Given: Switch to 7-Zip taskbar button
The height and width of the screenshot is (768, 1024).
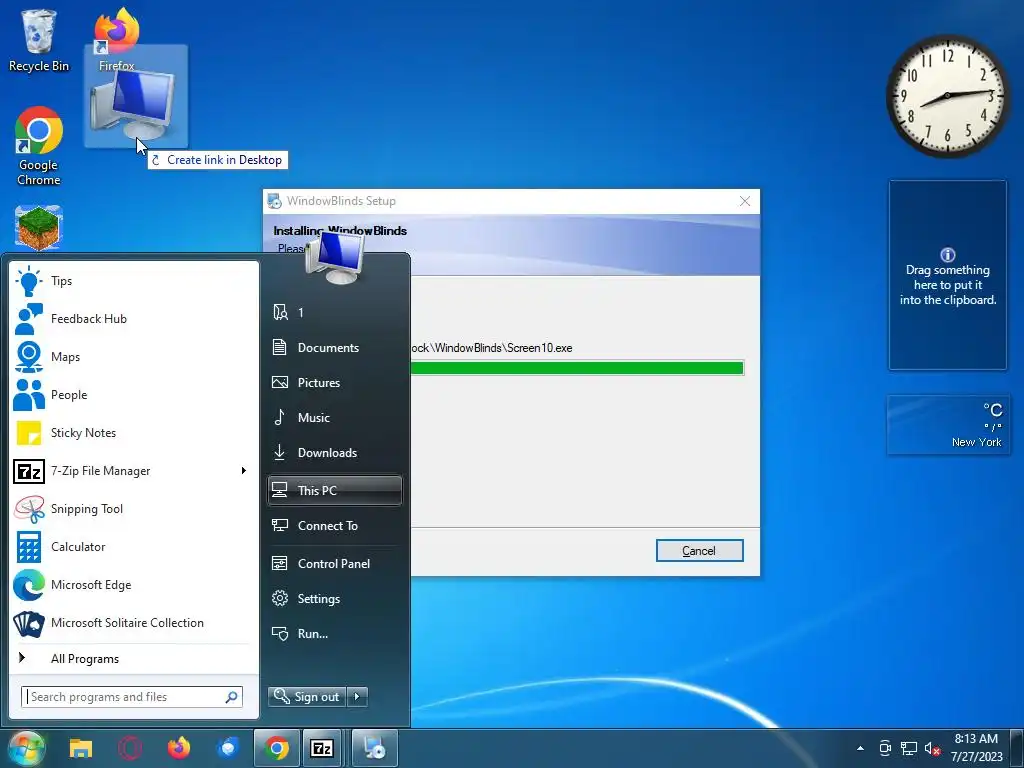Looking at the screenshot, I should pyautogui.click(x=322, y=748).
